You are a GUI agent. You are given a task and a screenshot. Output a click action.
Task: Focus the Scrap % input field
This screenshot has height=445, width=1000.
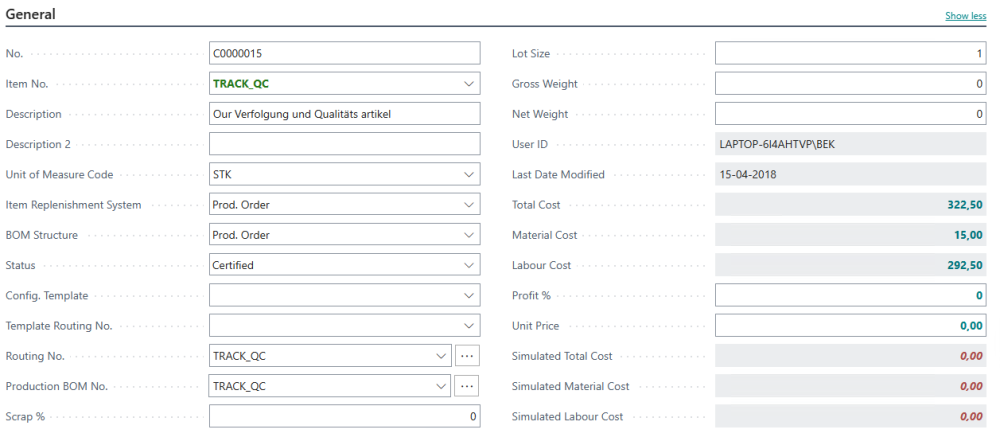344,416
